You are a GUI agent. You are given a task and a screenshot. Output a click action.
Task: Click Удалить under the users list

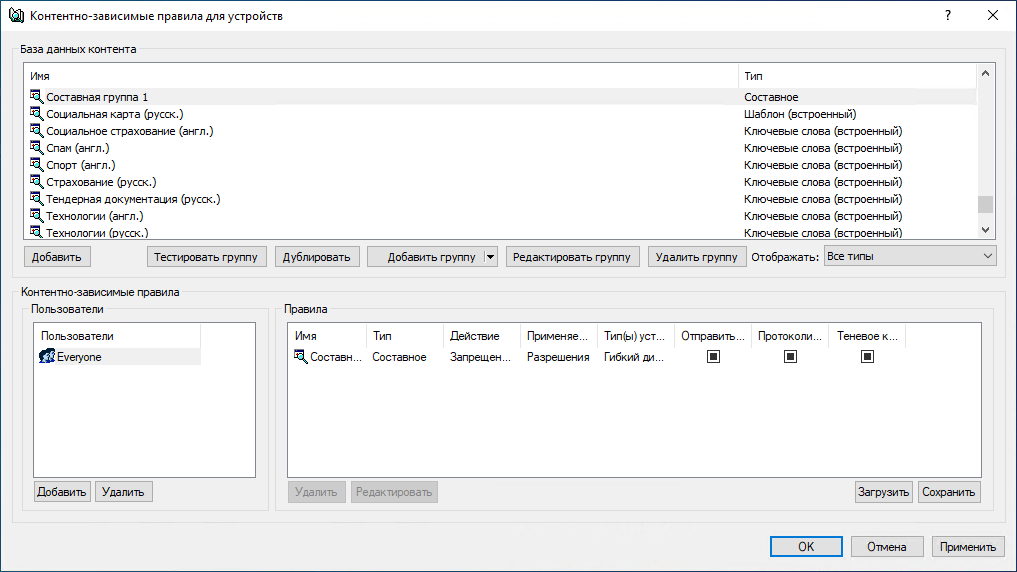coord(123,492)
